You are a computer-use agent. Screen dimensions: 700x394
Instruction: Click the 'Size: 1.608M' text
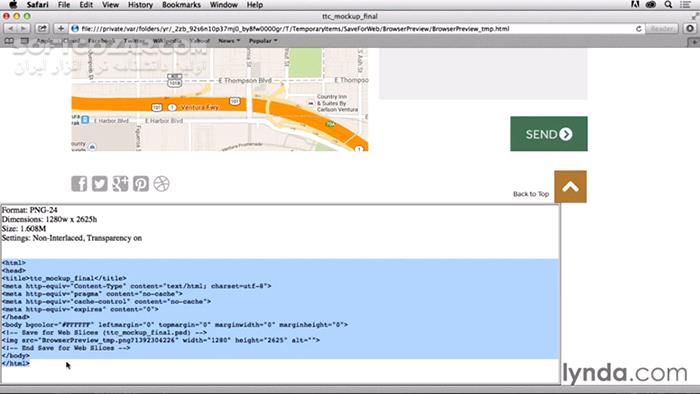[x=24, y=228]
